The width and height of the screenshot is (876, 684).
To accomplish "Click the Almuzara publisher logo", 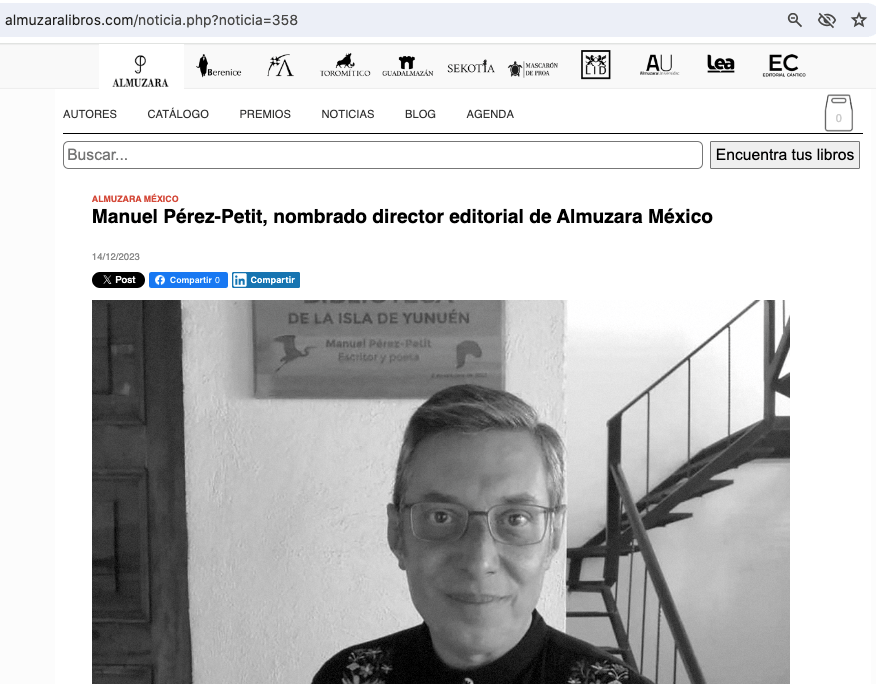I will coord(141,68).
